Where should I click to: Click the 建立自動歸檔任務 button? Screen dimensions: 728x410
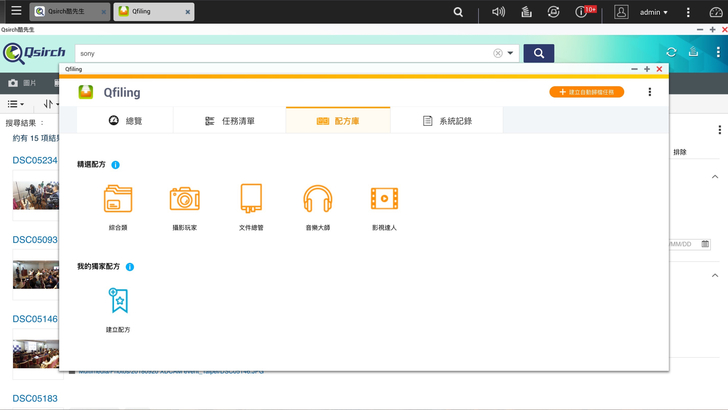click(587, 92)
